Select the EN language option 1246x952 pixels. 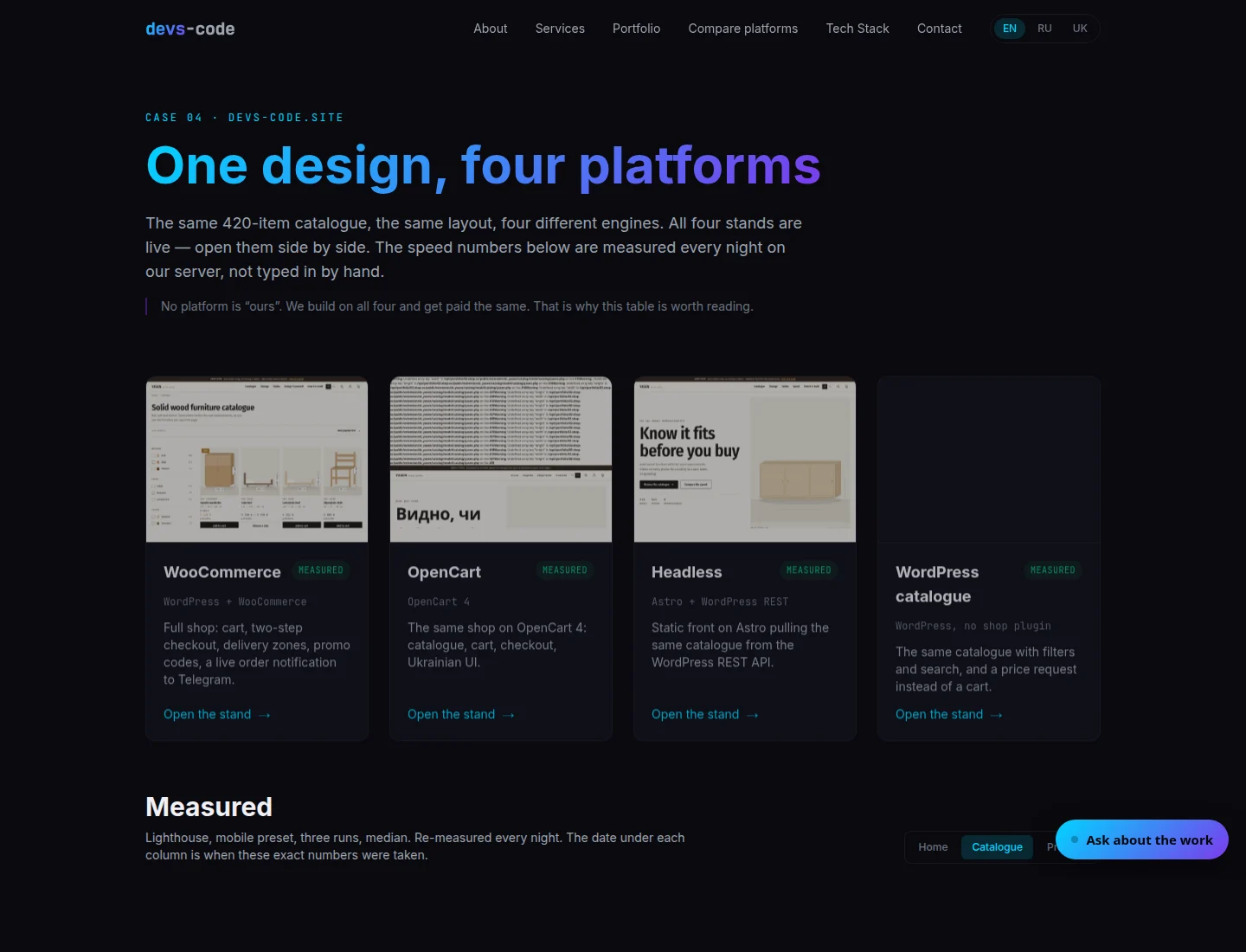pos(1010,29)
